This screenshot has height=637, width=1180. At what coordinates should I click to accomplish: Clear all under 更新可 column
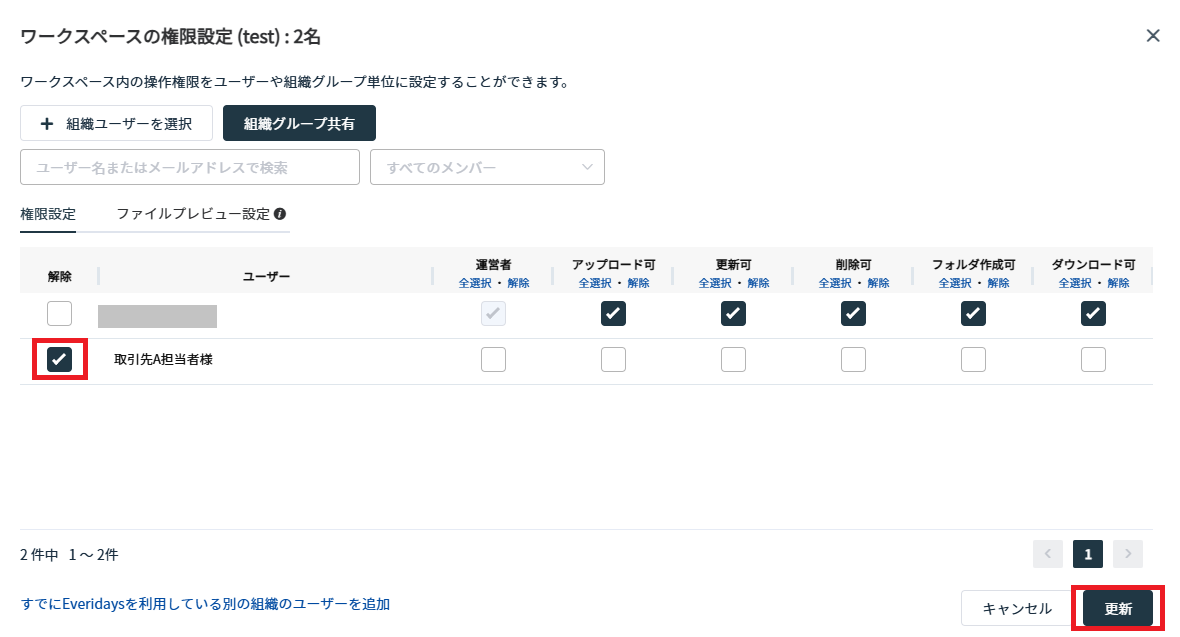pos(759,283)
